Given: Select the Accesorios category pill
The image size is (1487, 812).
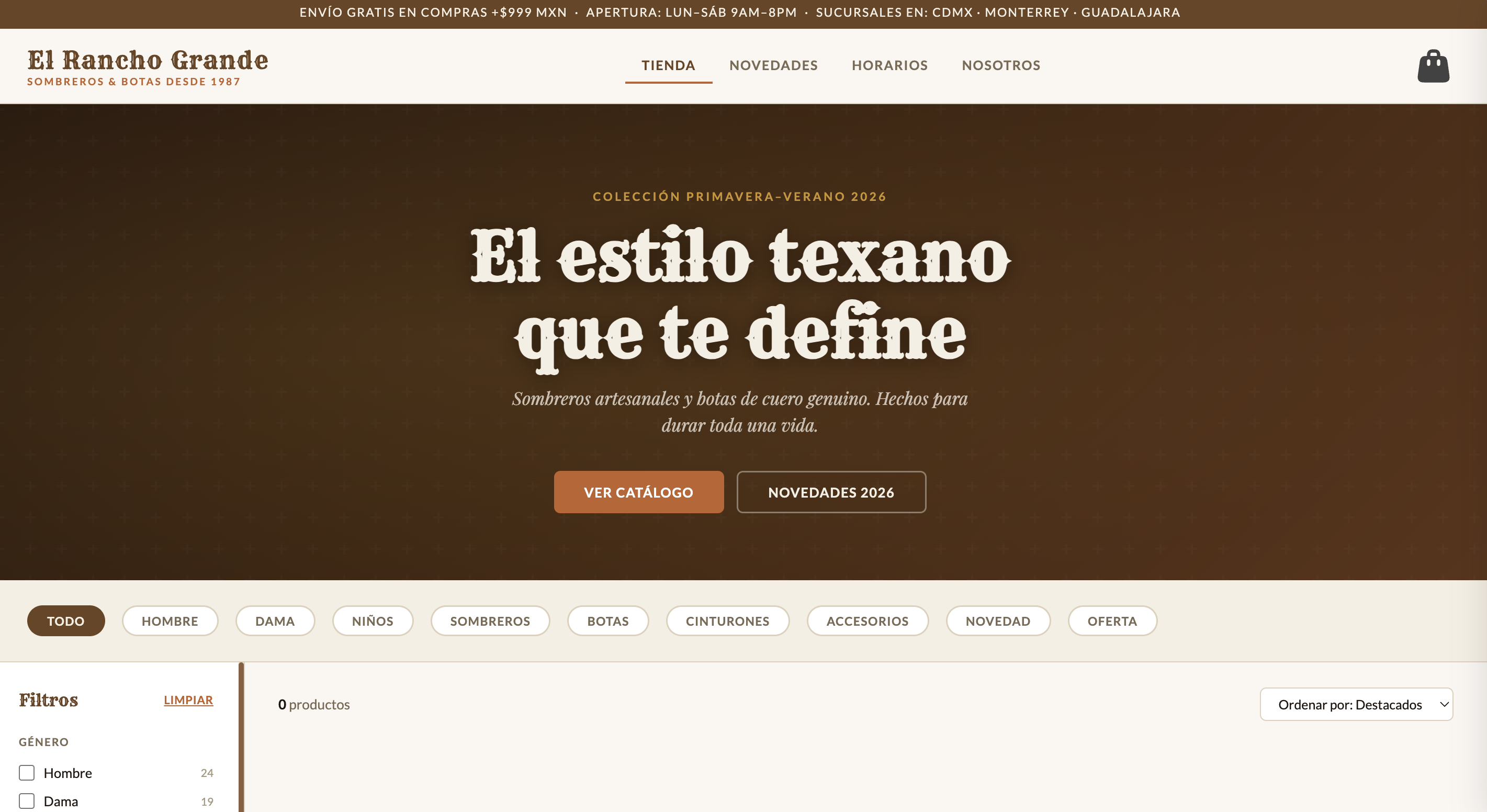Looking at the screenshot, I should pyautogui.click(x=866, y=621).
